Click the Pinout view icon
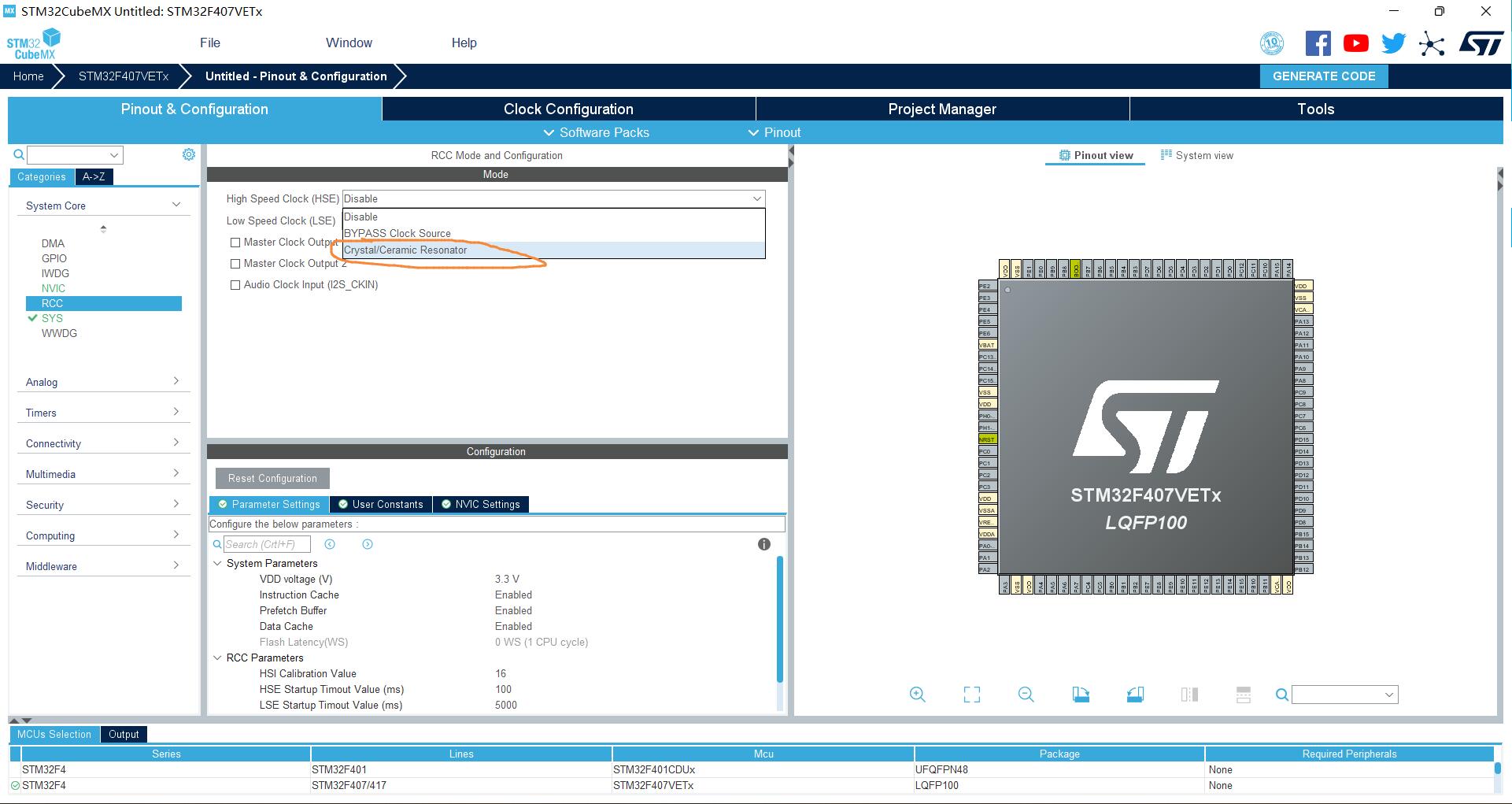Viewport: 1512px width, 804px height. pyautogui.click(x=1065, y=155)
